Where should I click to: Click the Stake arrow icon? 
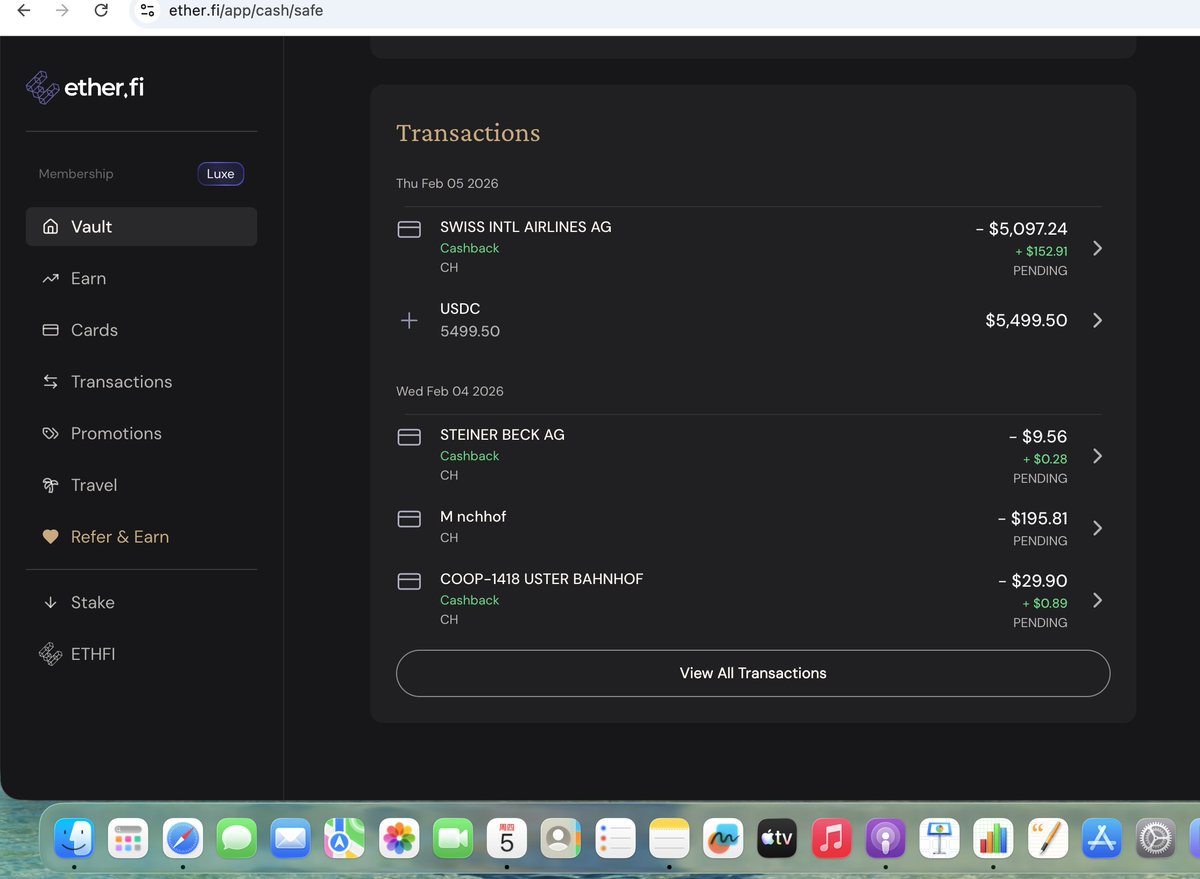click(50, 602)
